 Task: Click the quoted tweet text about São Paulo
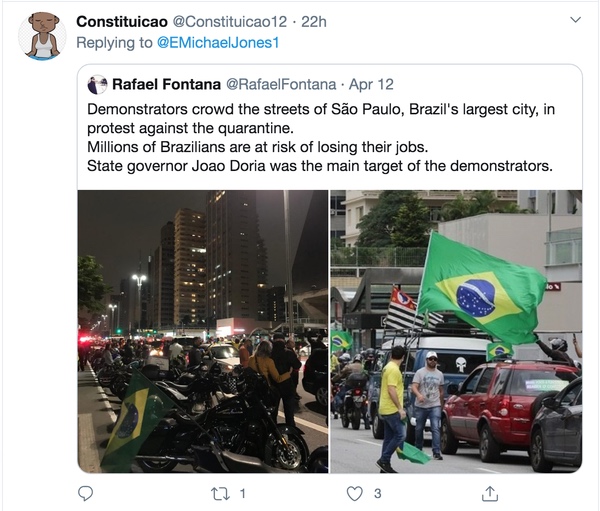321,137
